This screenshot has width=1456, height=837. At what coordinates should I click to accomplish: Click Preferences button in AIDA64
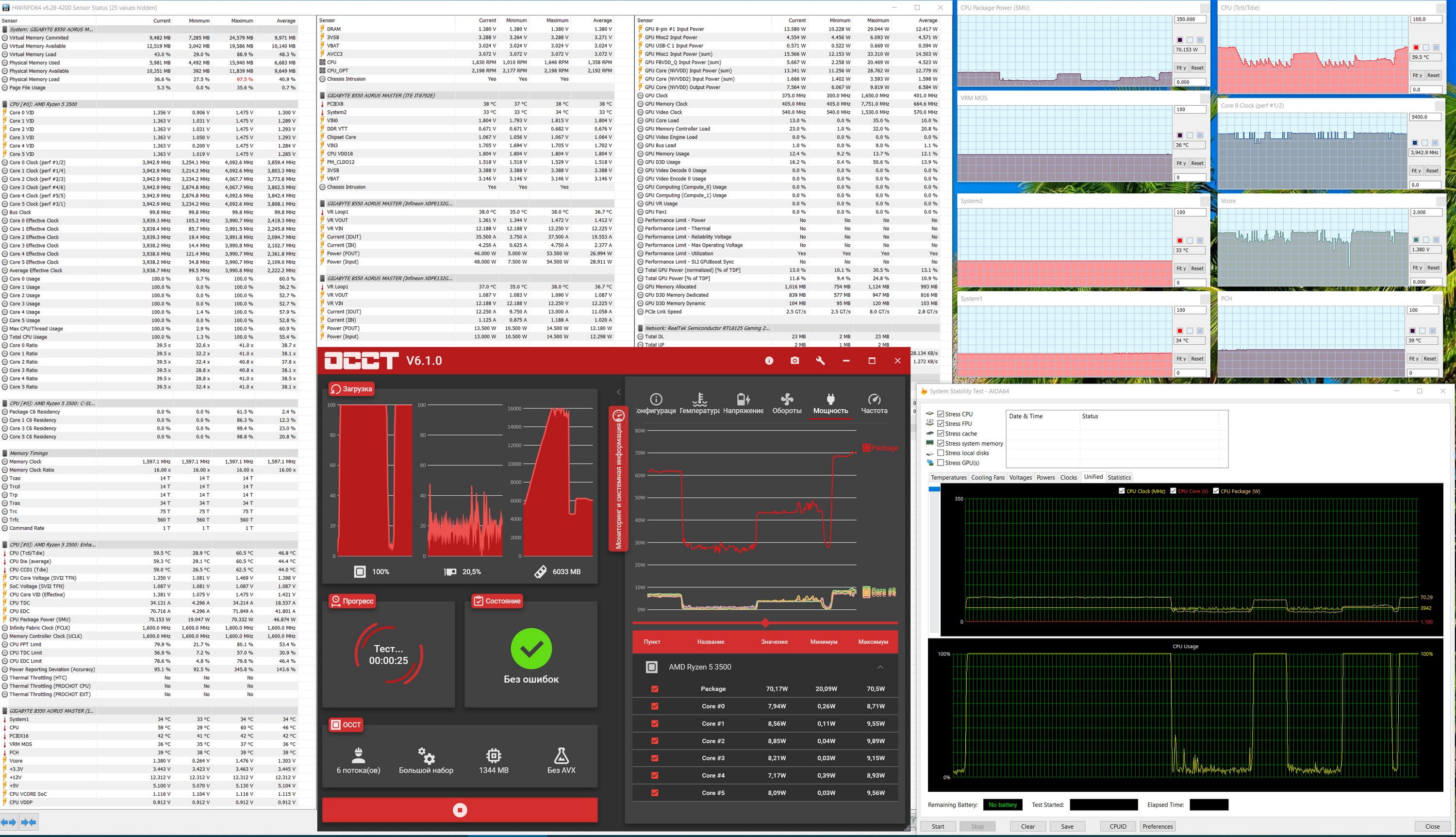click(x=1157, y=826)
